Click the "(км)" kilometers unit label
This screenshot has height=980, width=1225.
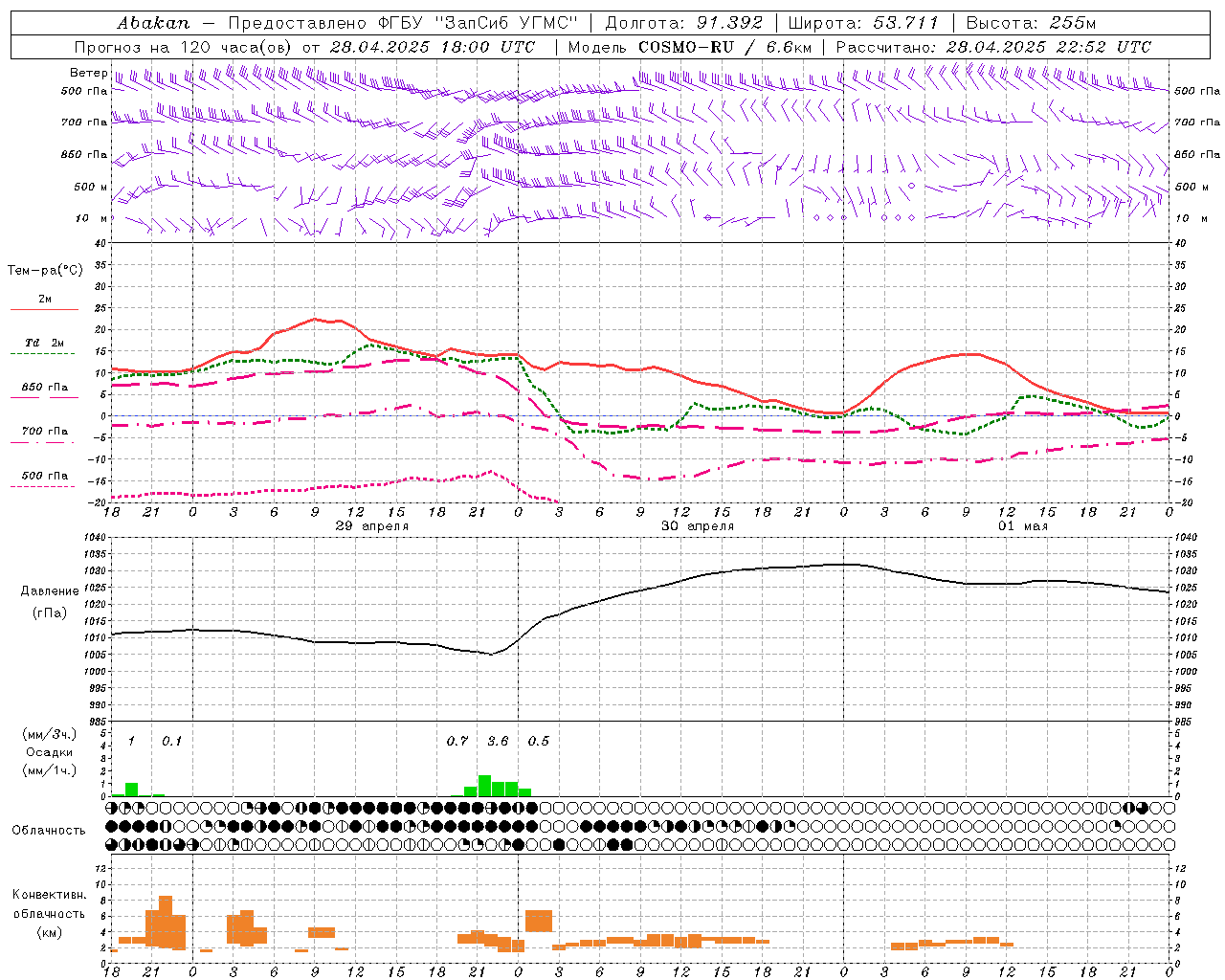[x=52, y=932]
